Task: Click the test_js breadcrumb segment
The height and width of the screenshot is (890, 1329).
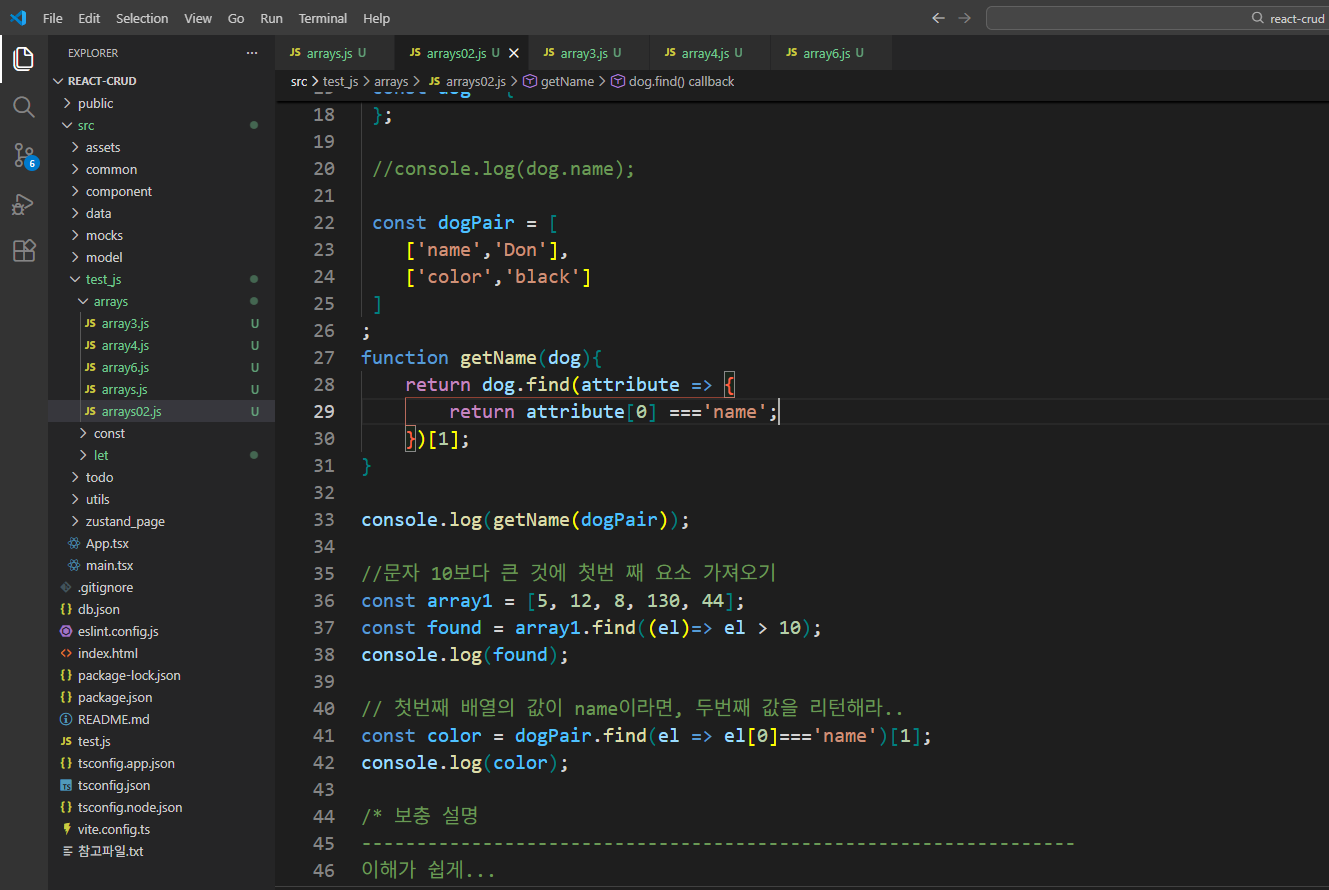Action: (341, 81)
